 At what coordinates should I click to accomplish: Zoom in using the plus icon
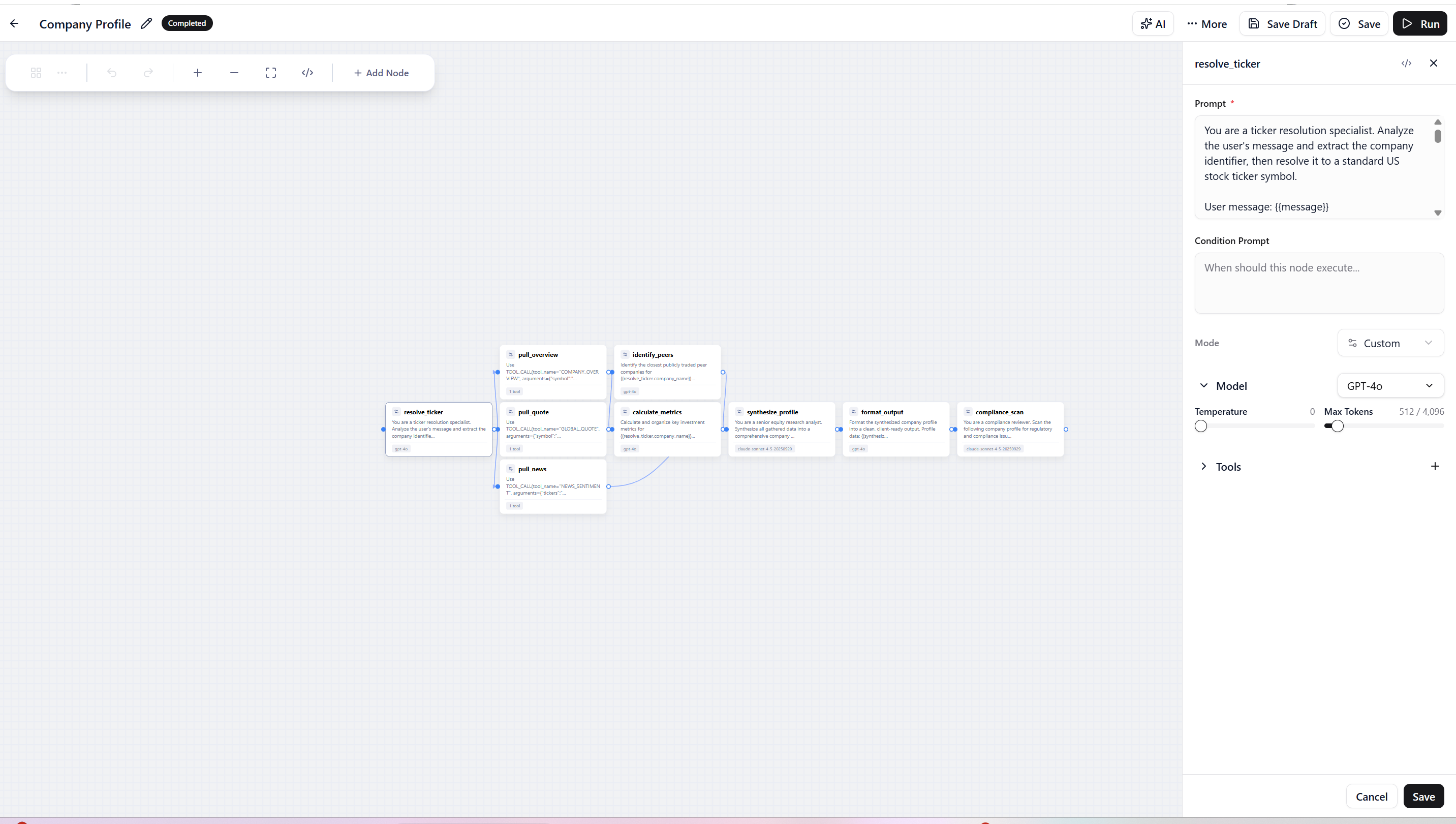tap(197, 73)
